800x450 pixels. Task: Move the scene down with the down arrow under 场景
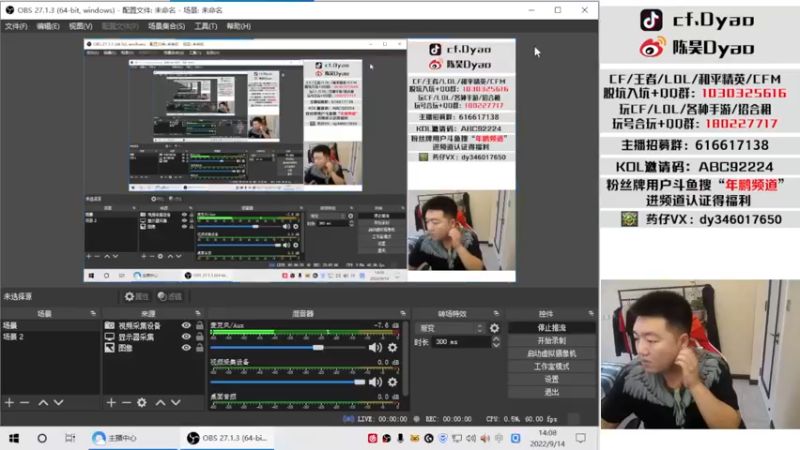click(59, 403)
